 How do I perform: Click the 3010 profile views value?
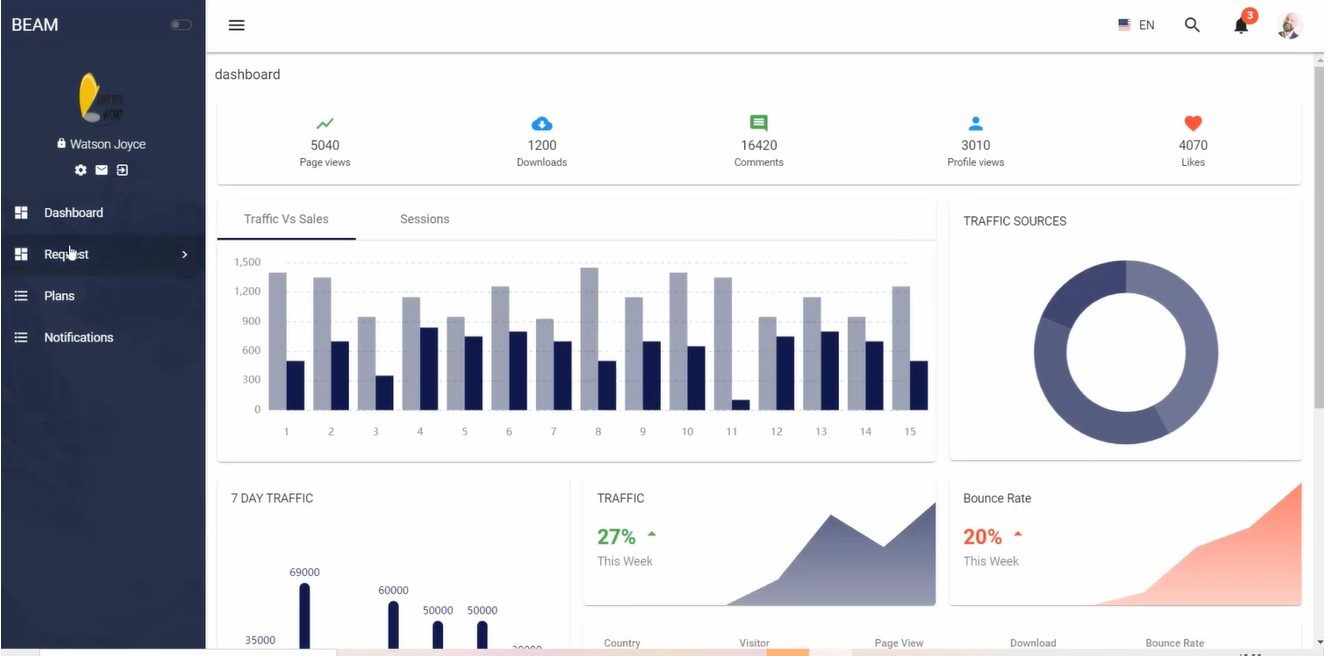(x=976, y=145)
